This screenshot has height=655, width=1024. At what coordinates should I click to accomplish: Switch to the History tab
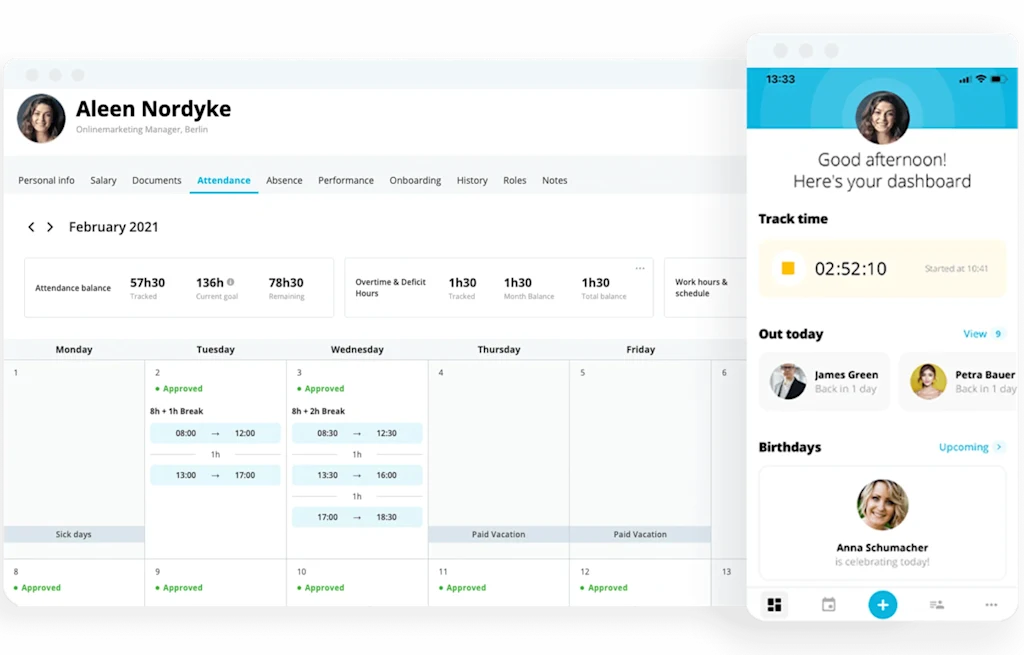click(472, 180)
